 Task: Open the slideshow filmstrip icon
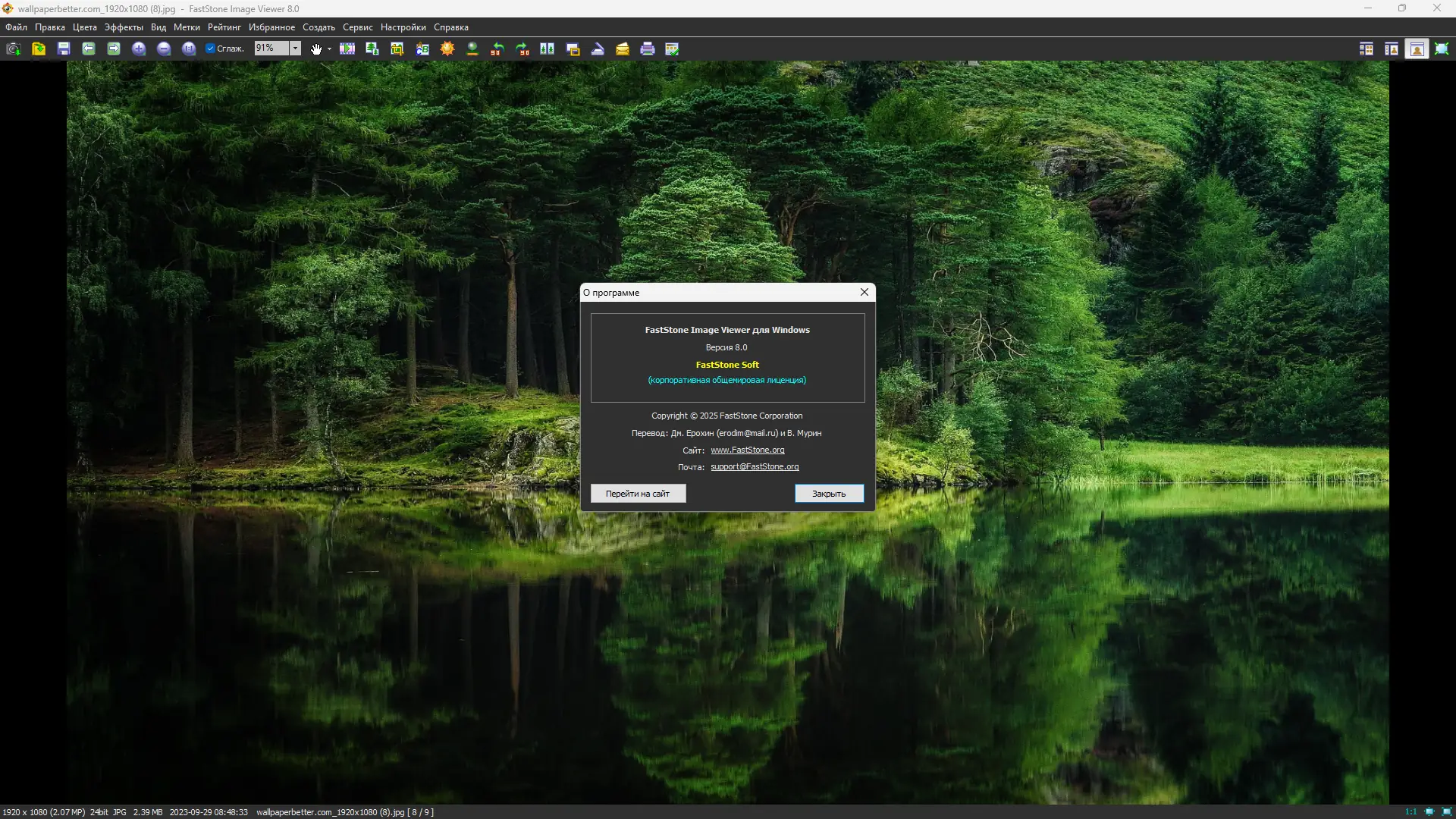(x=347, y=49)
